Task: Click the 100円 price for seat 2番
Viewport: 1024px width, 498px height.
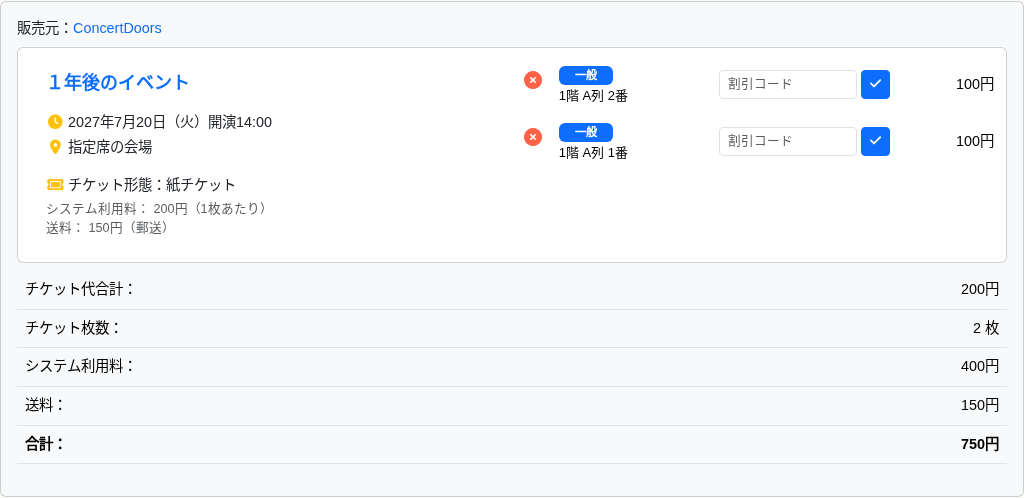Action: click(x=975, y=84)
